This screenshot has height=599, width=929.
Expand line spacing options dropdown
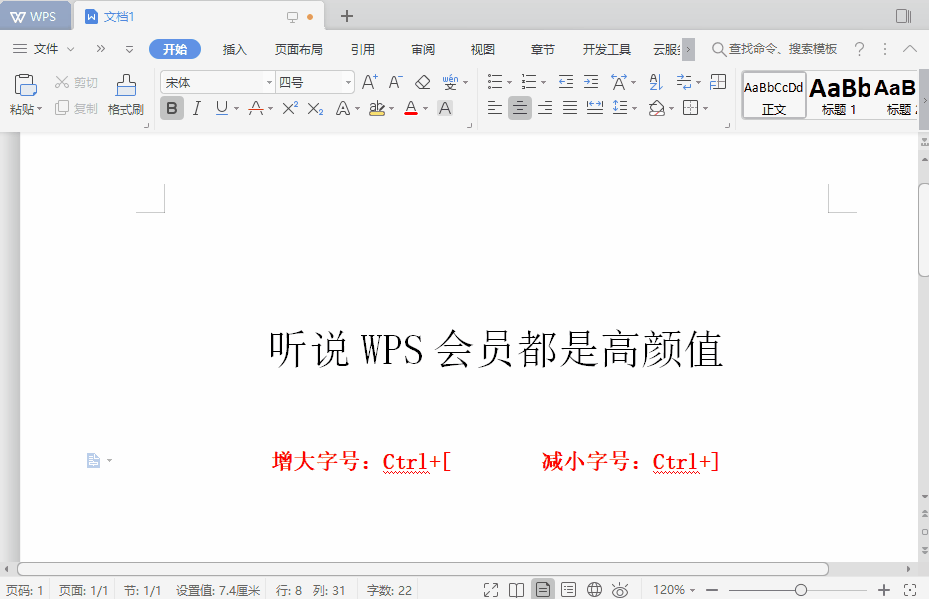pos(635,108)
